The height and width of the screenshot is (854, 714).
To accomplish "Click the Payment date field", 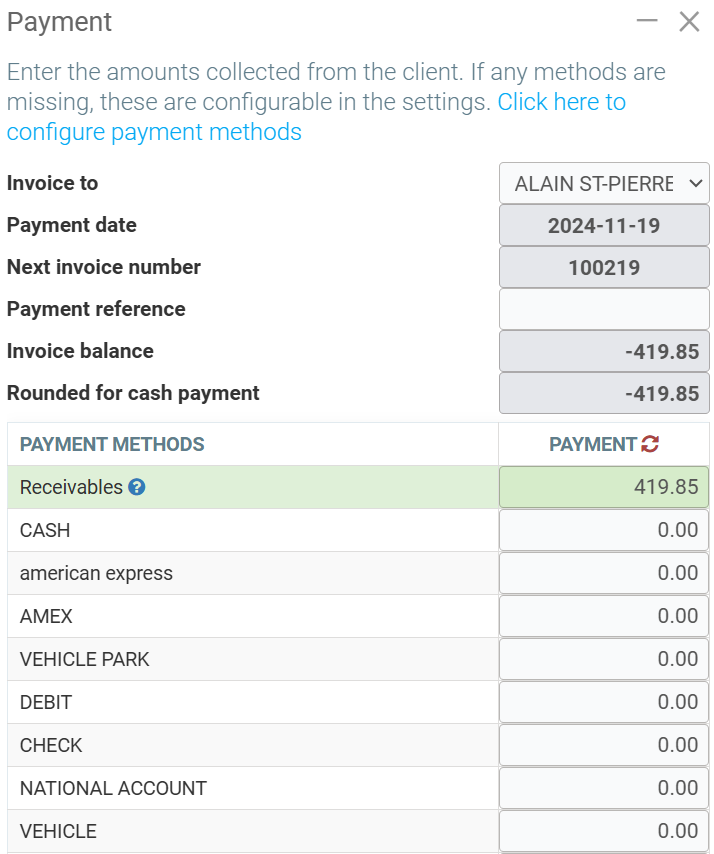I will tap(604, 225).
